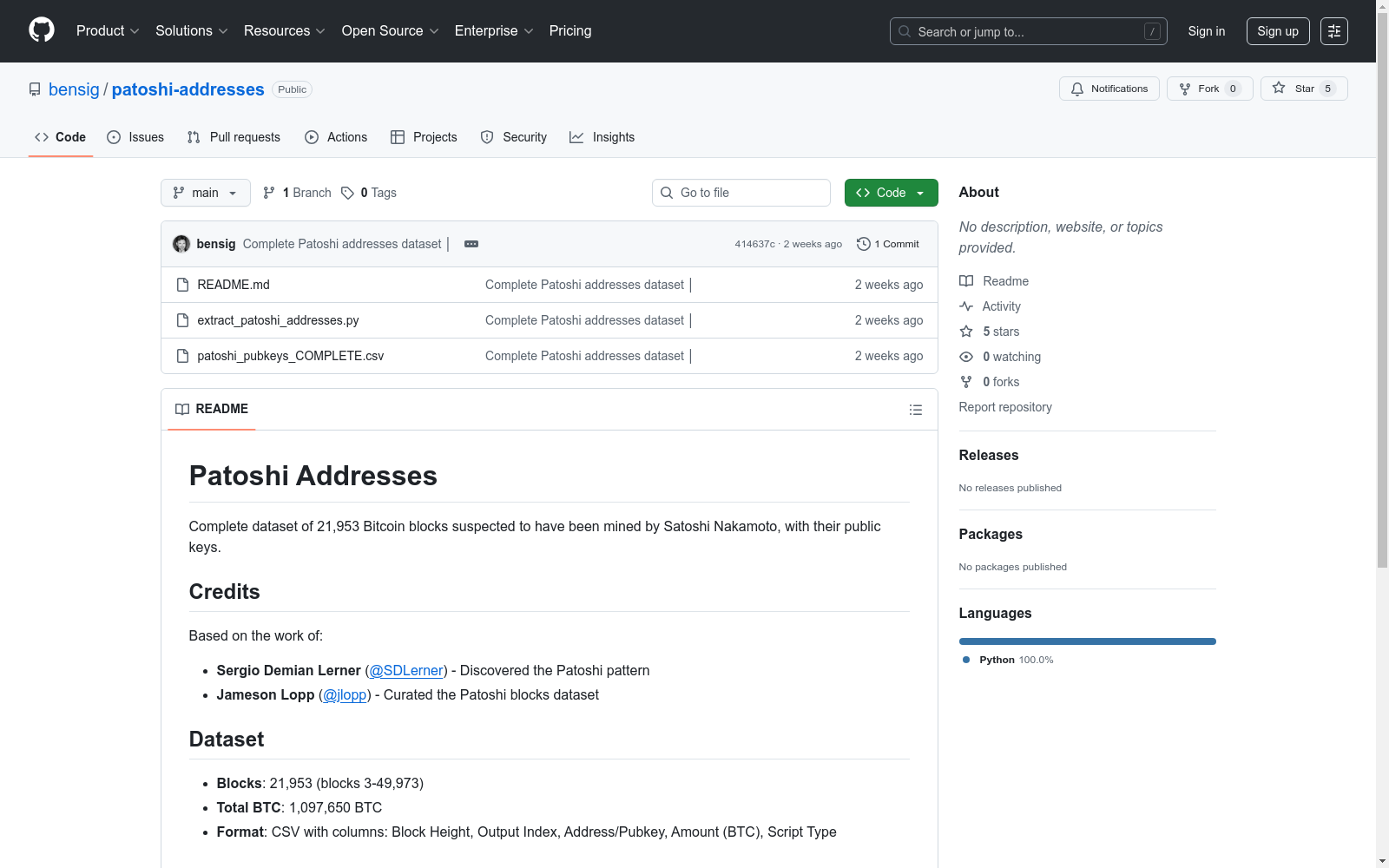1389x868 pixels.
Task: Click the Activity pulse icon
Action: click(x=966, y=306)
